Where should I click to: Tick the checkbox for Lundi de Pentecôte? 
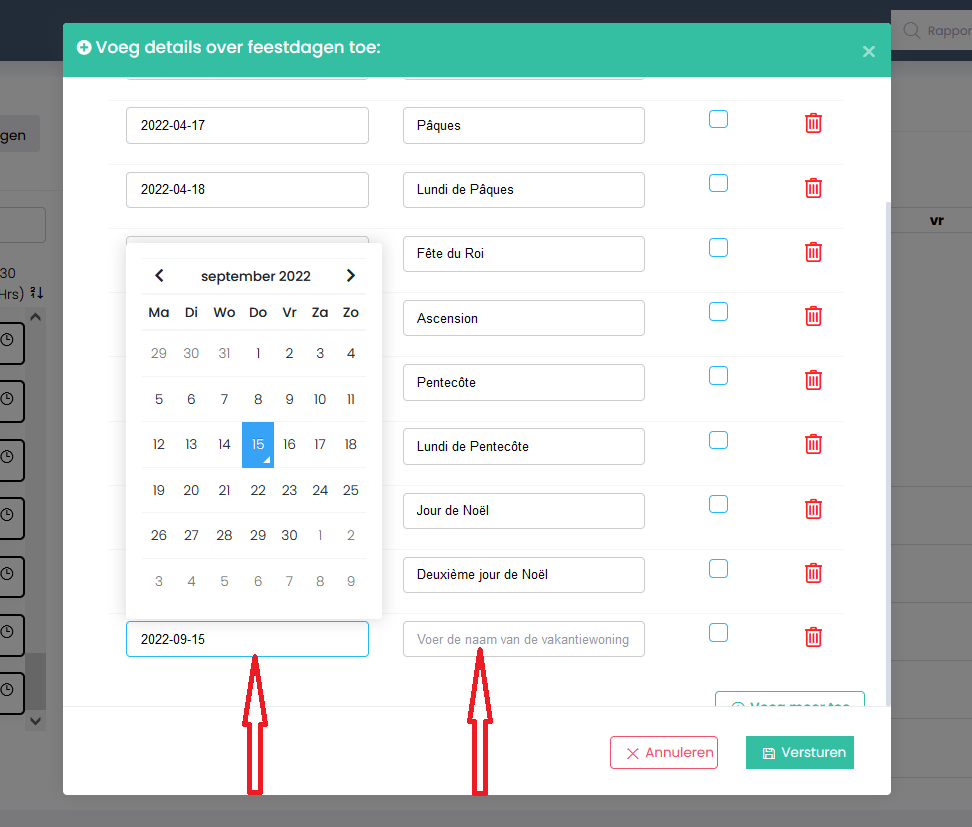[x=718, y=440]
